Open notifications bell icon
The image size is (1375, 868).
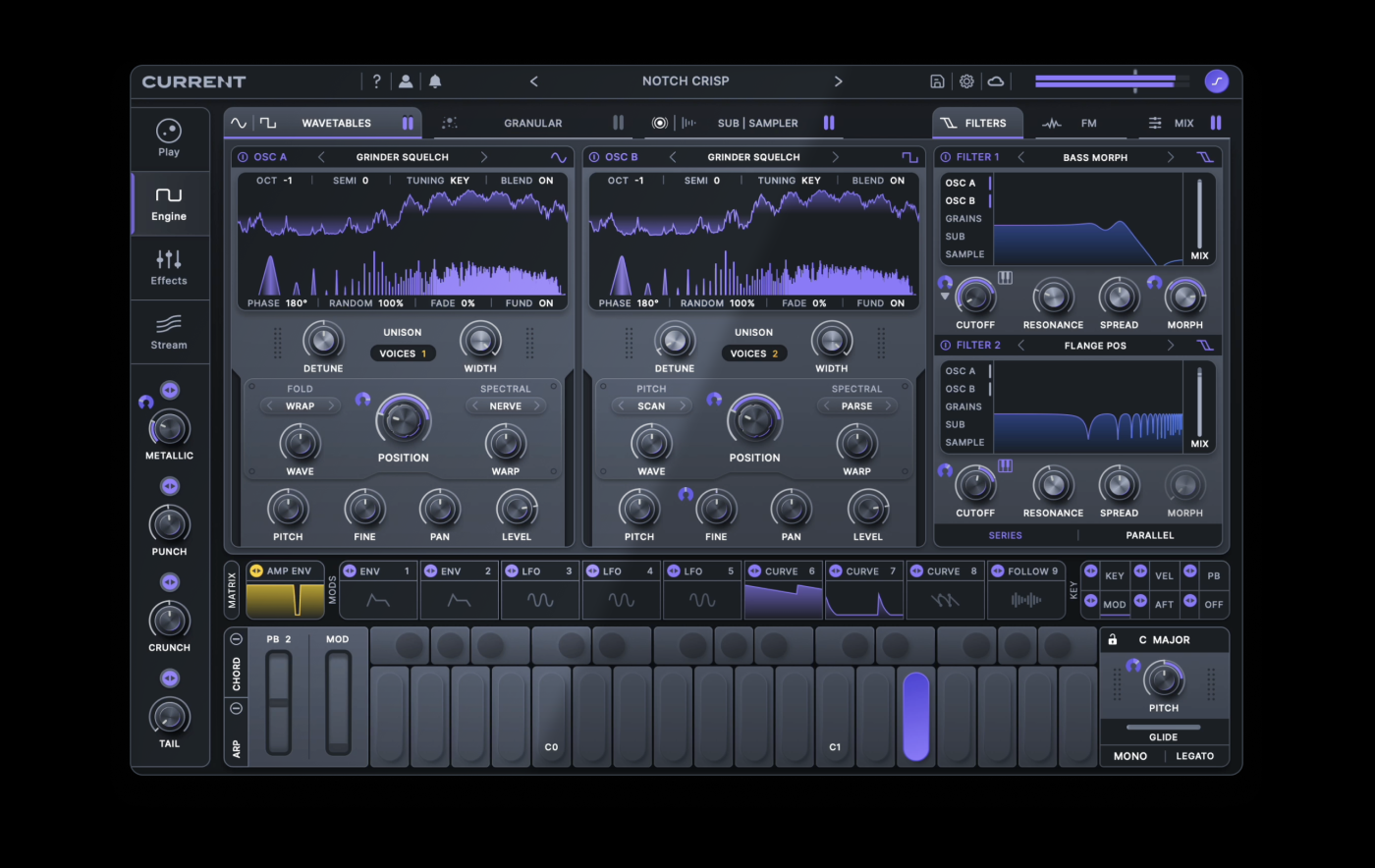435,81
